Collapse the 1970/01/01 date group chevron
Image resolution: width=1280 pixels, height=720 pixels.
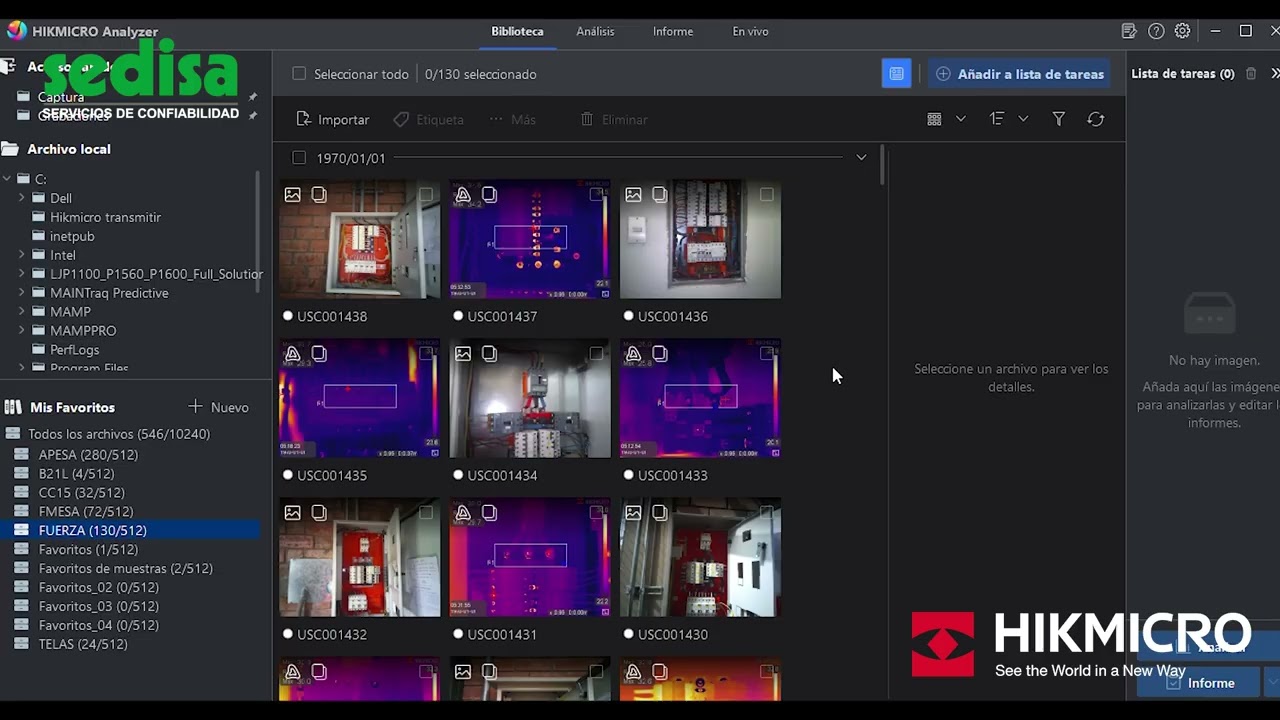click(861, 158)
